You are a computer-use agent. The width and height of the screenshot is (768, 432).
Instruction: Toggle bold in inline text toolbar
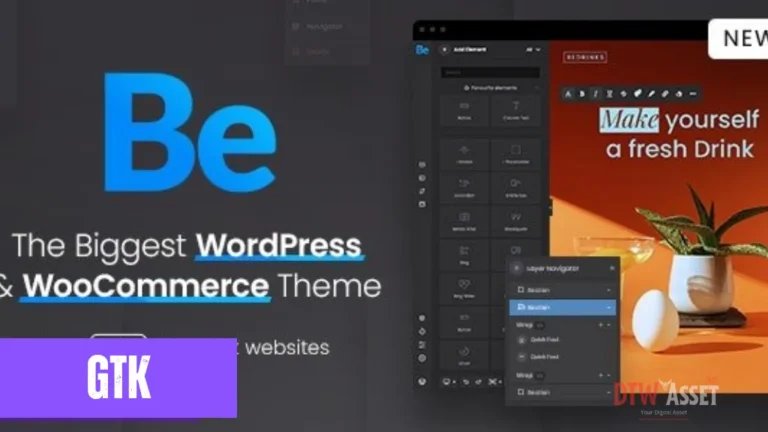tap(582, 94)
